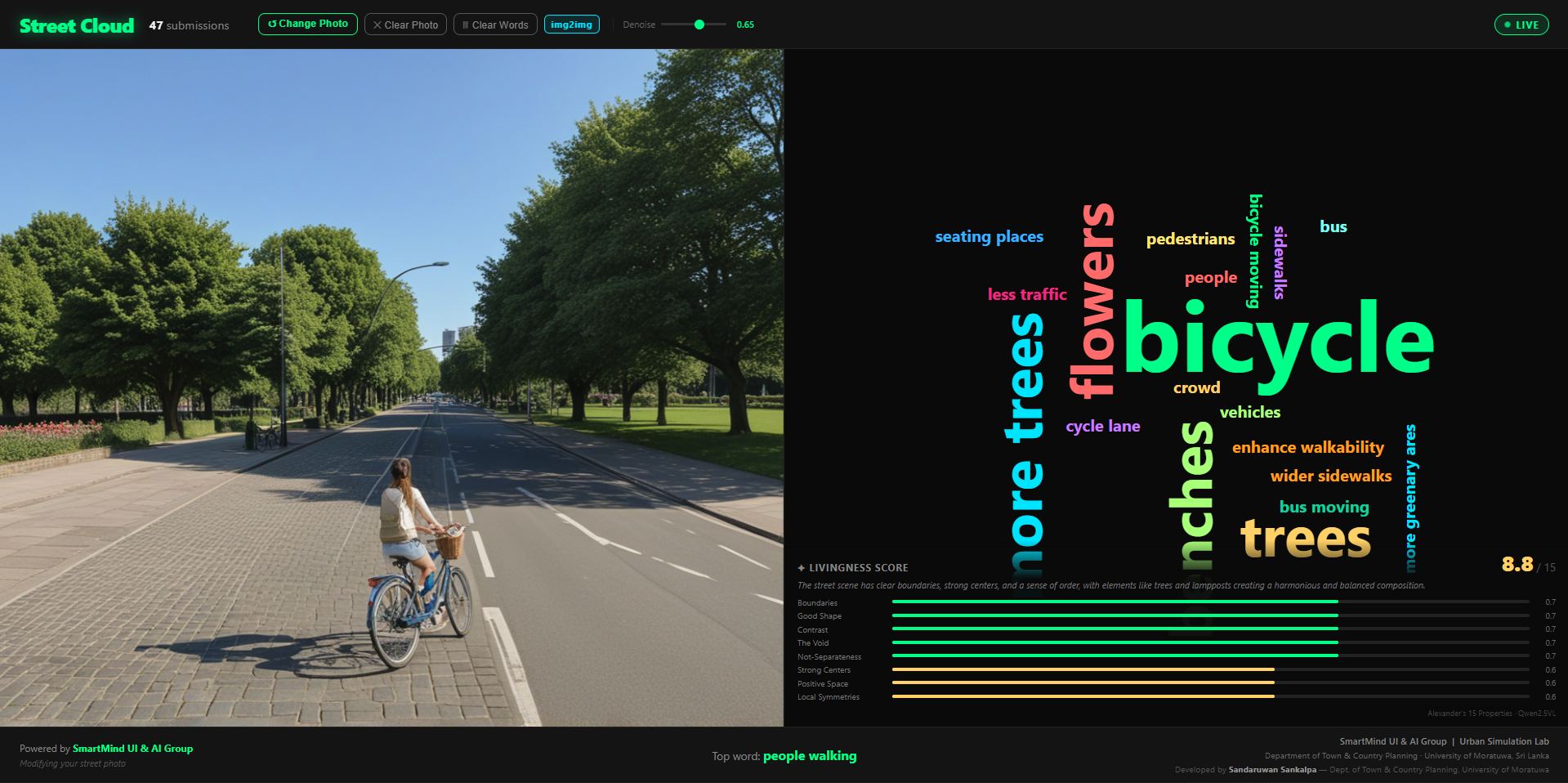Viewport: 1568px width, 783px height.
Task: Click the 'less traffic' word
Action: click(x=1027, y=294)
